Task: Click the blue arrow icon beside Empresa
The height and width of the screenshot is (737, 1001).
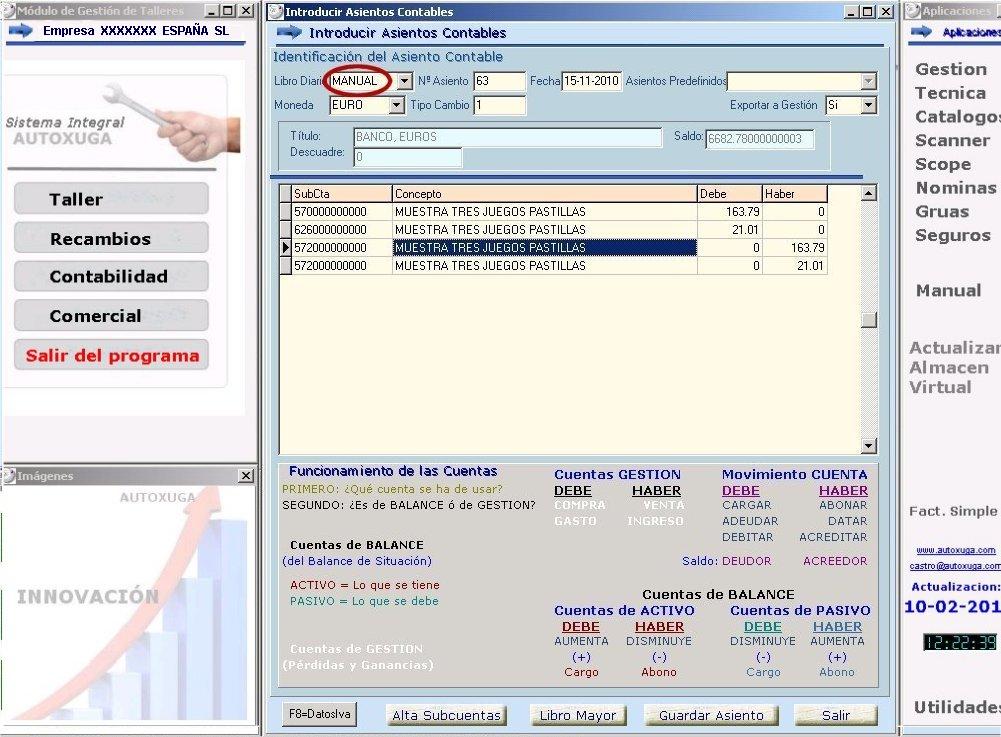Action: [20, 31]
